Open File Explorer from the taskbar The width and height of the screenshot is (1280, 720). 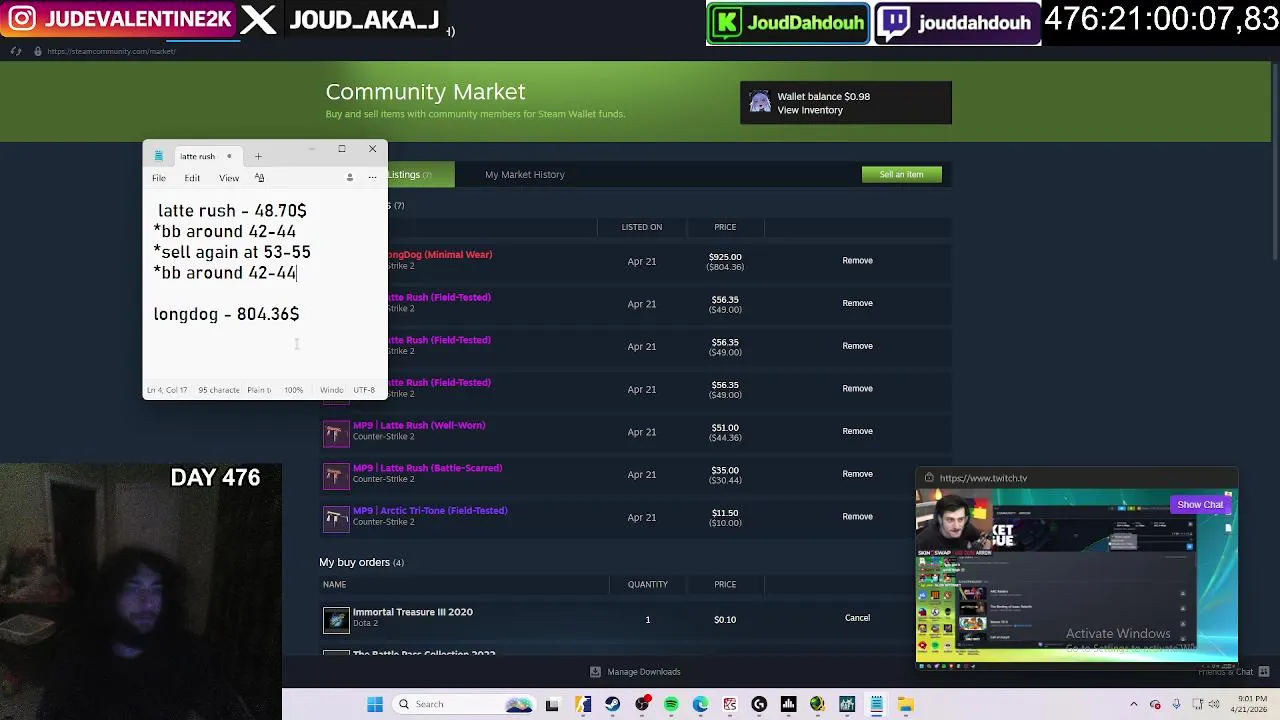(x=905, y=704)
